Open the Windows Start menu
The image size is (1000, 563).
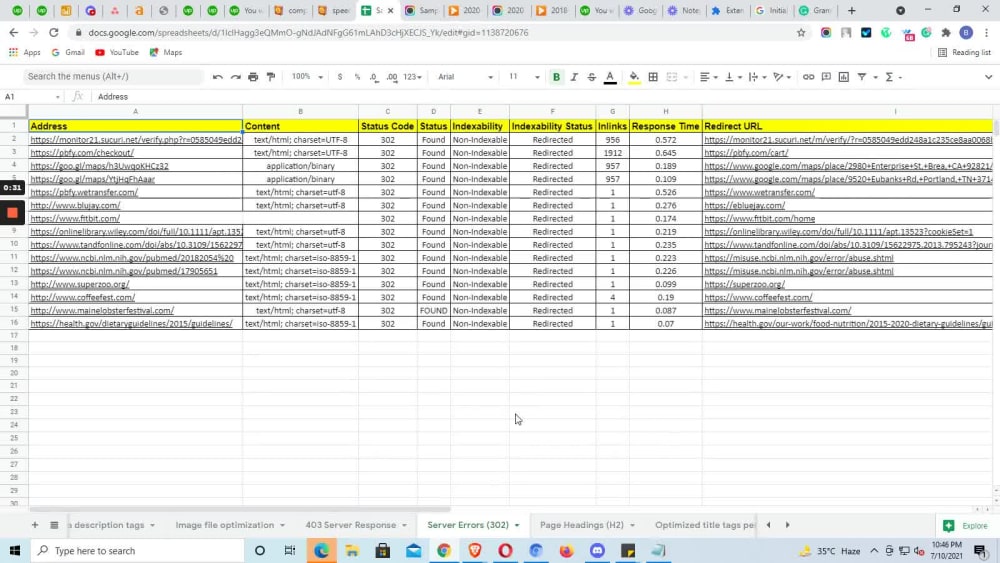[x=15, y=550]
